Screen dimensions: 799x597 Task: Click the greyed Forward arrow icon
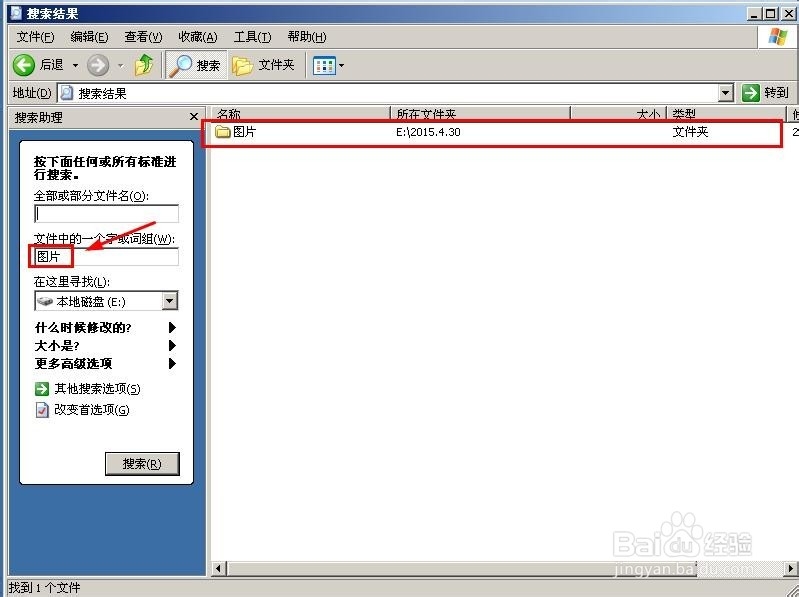click(98, 65)
